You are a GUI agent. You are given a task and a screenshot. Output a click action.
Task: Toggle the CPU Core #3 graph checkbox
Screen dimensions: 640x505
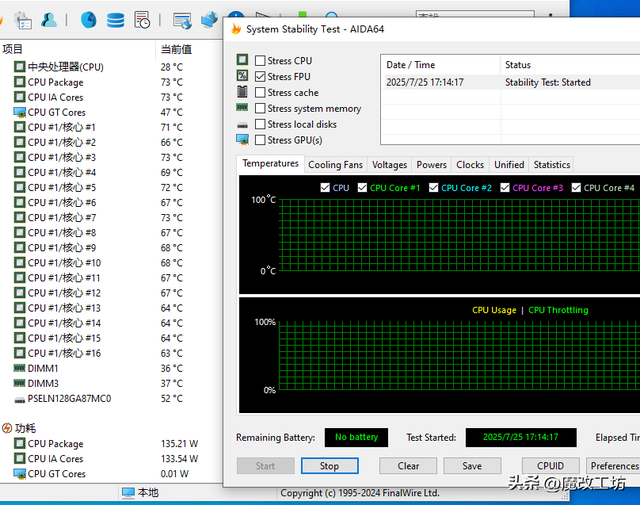point(505,187)
